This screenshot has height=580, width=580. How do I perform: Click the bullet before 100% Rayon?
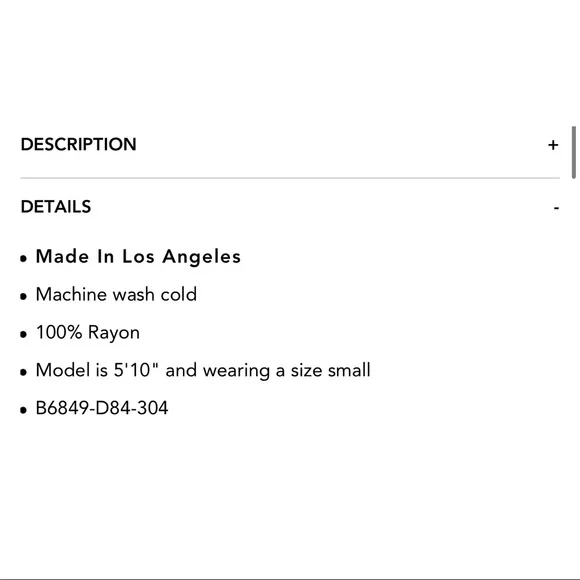[x=24, y=334]
